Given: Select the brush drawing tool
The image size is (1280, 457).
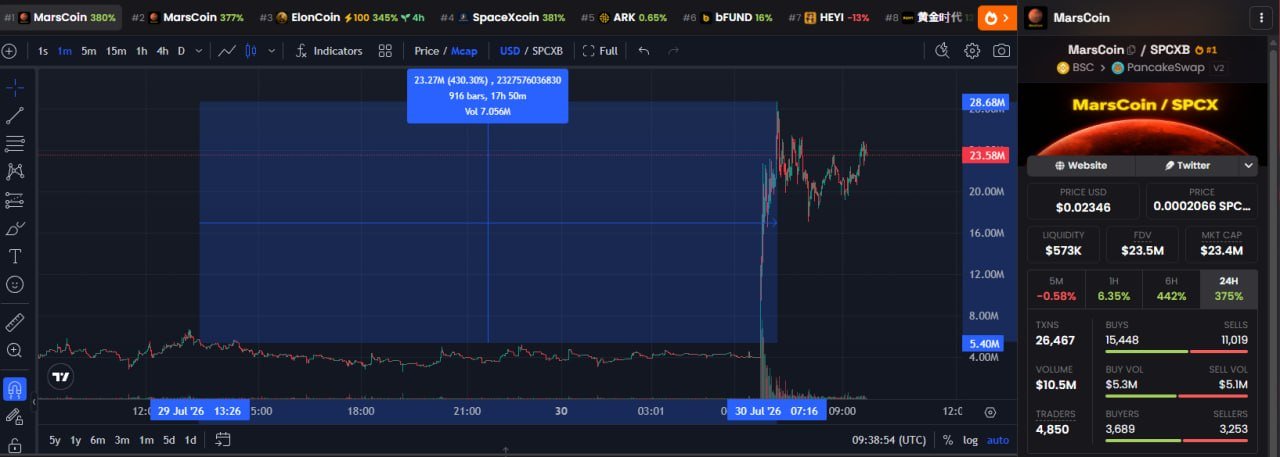Looking at the screenshot, I should click(15, 228).
